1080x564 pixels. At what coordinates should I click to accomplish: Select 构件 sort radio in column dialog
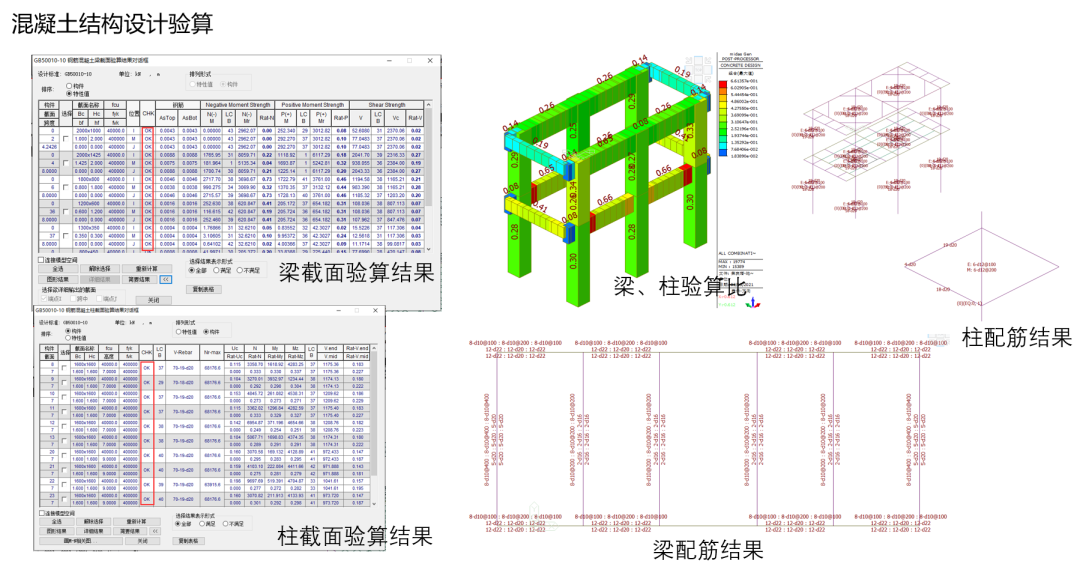coord(68,331)
